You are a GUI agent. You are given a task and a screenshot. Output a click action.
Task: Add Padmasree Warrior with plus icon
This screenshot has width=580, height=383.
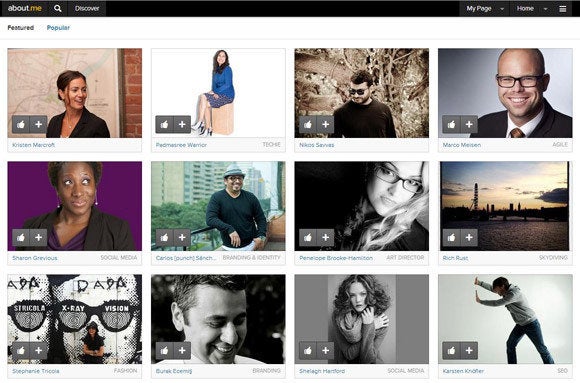click(182, 124)
